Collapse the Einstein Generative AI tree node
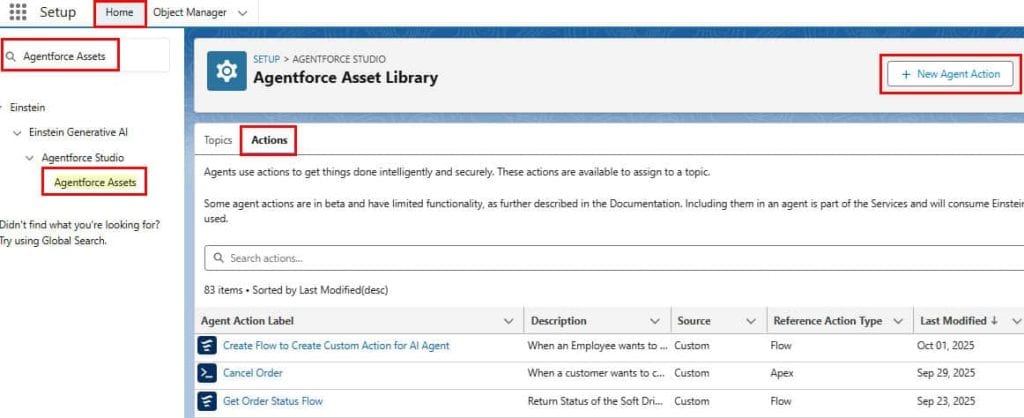 click(17, 133)
